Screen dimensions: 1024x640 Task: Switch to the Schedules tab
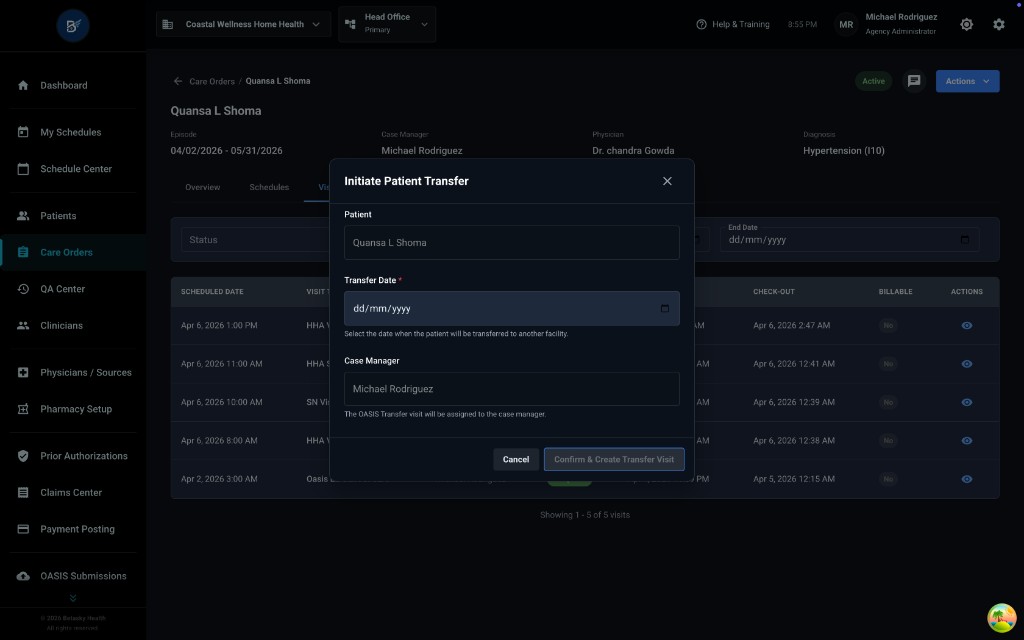[269, 187]
